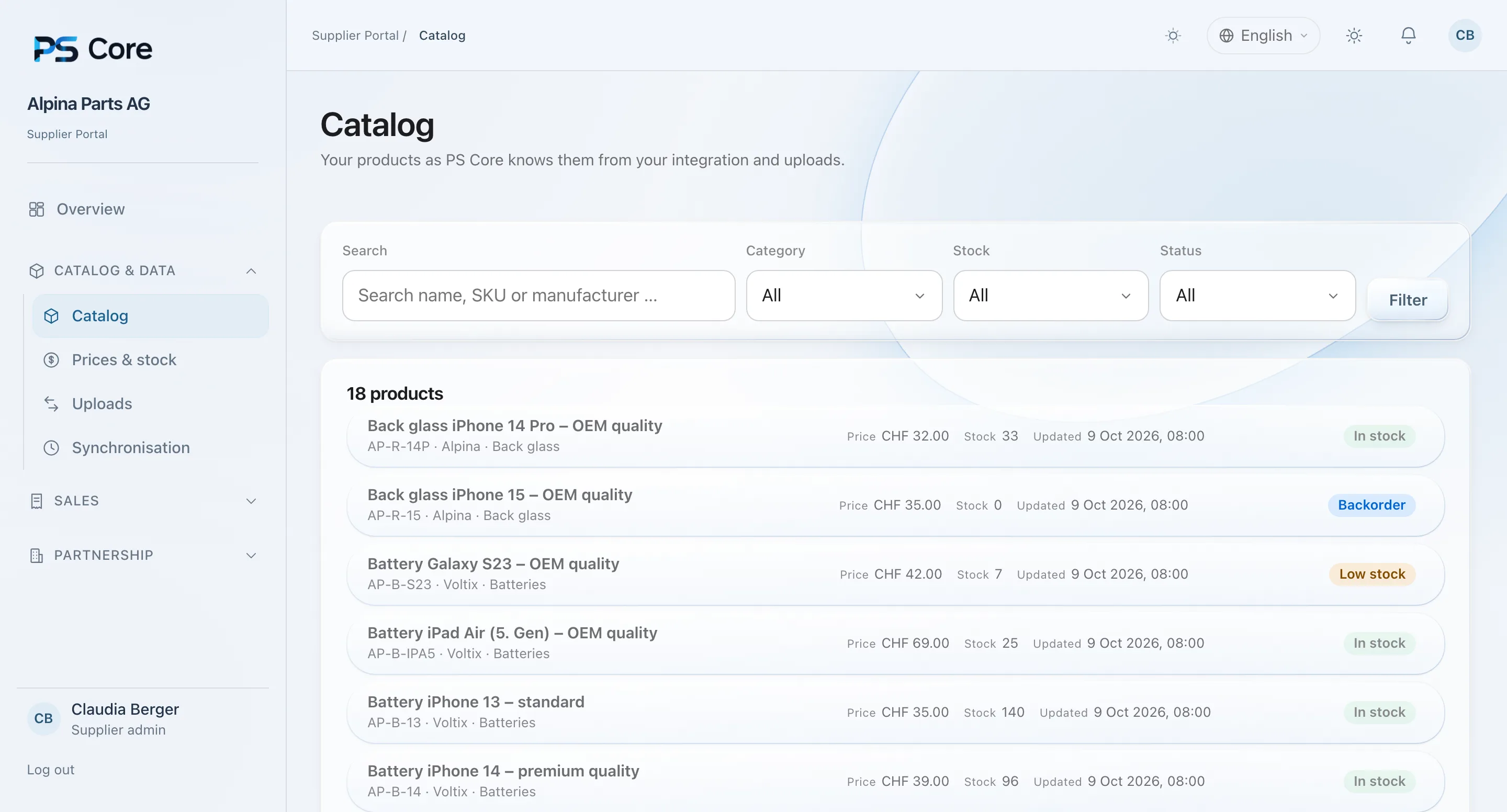Viewport: 1507px width, 812px height.
Task: Open Battery Galaxy S23 product title
Action: coord(493,564)
